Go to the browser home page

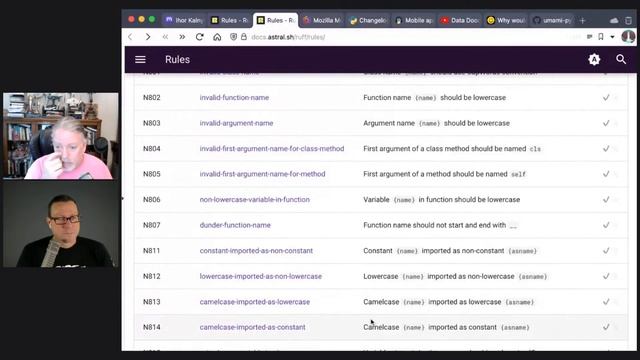click(217, 37)
